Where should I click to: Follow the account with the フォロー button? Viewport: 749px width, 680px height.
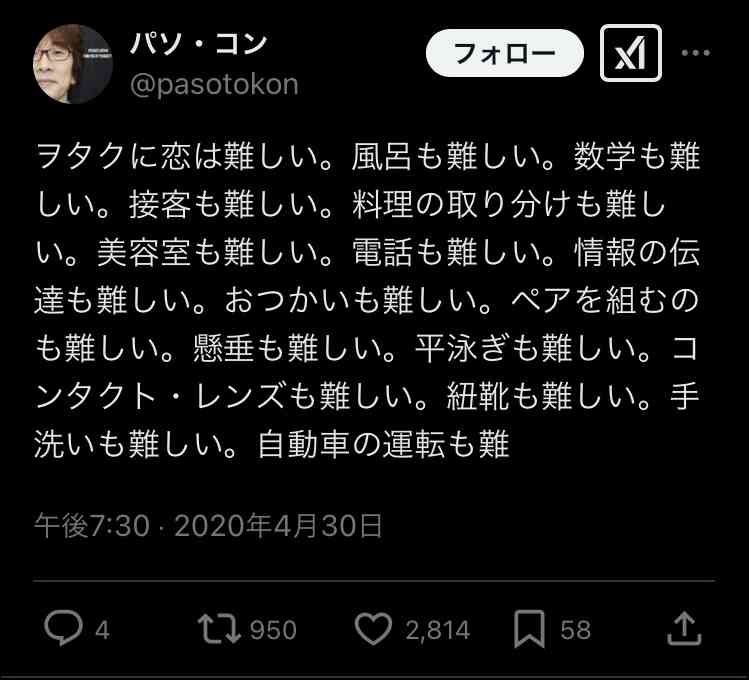[504, 53]
